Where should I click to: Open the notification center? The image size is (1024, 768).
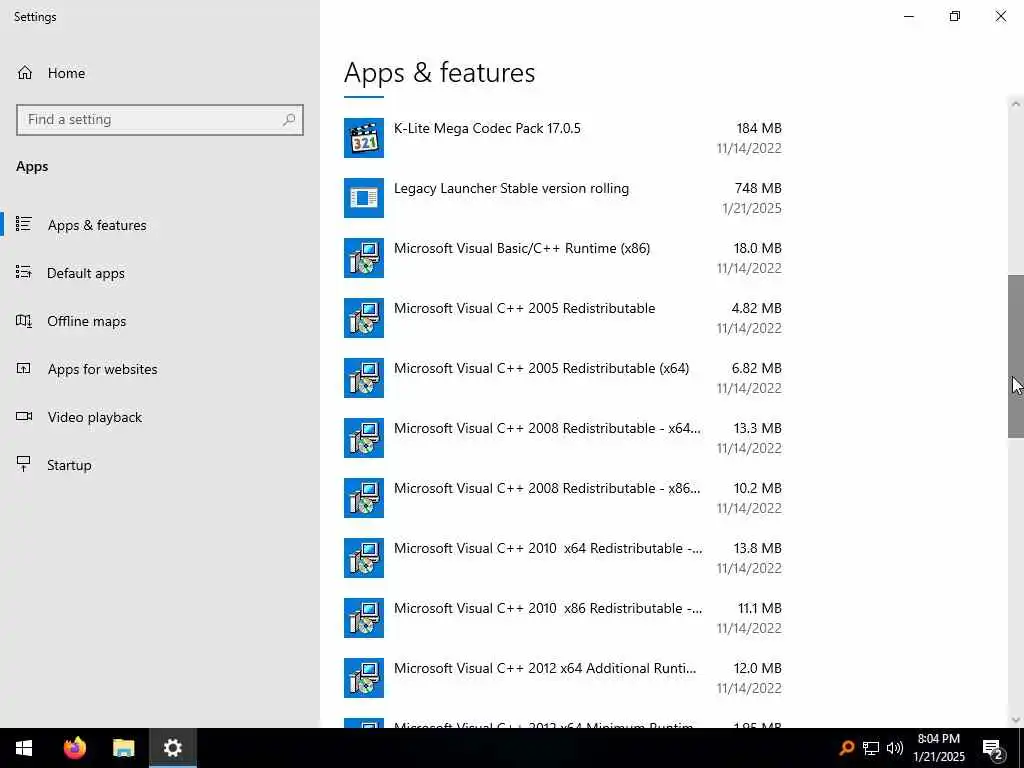click(x=993, y=749)
